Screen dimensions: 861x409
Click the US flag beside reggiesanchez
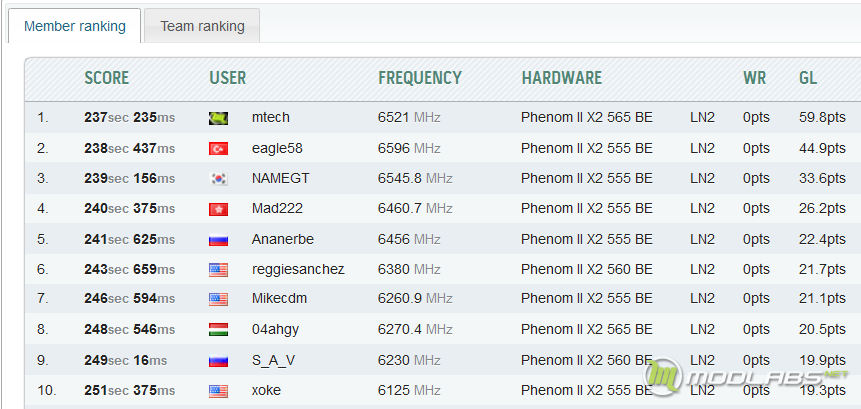(x=219, y=270)
